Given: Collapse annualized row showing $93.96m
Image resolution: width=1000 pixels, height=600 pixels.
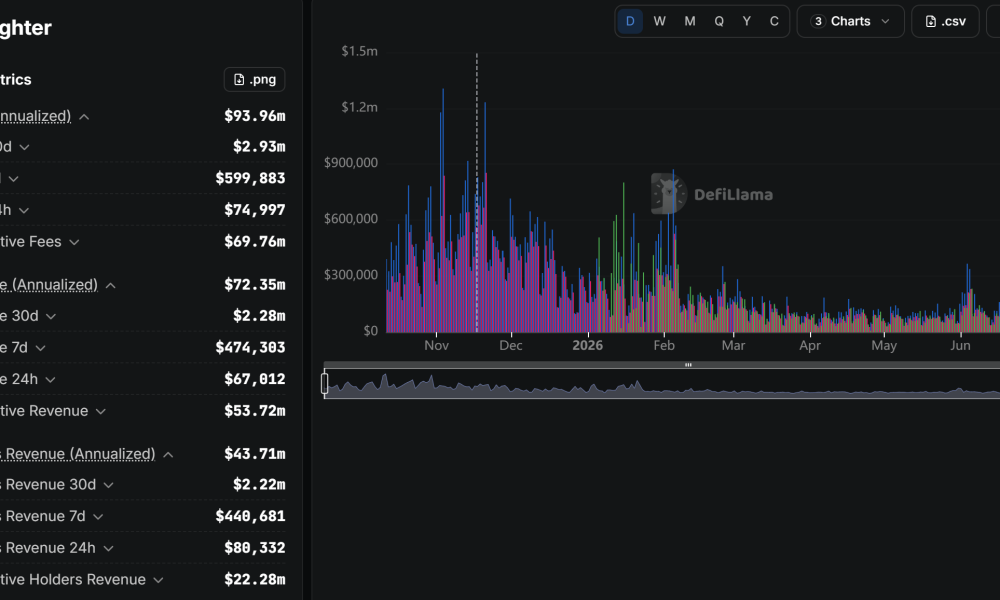Looking at the screenshot, I should [x=84, y=117].
